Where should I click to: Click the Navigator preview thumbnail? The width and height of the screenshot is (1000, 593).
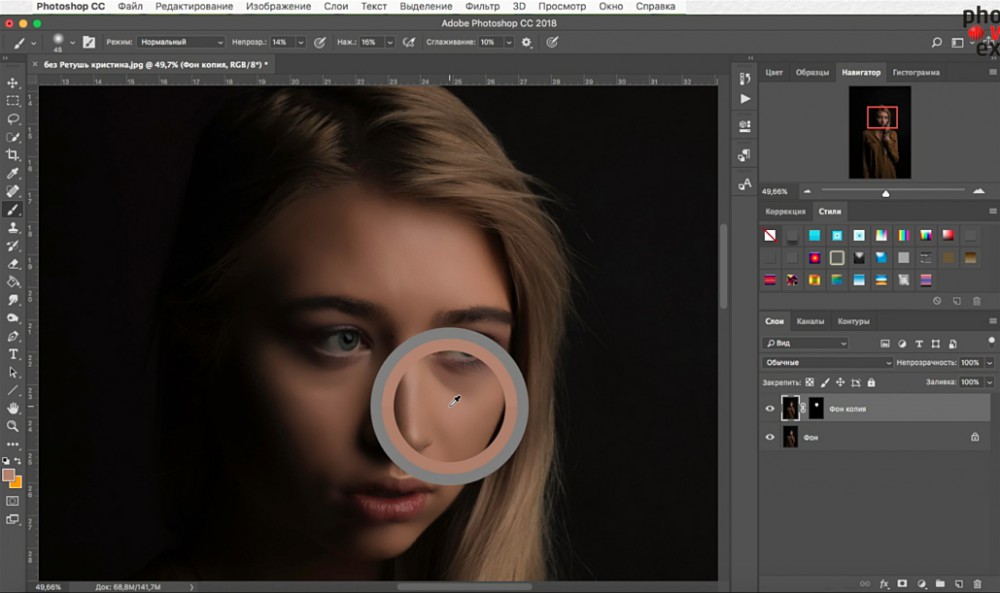879,132
